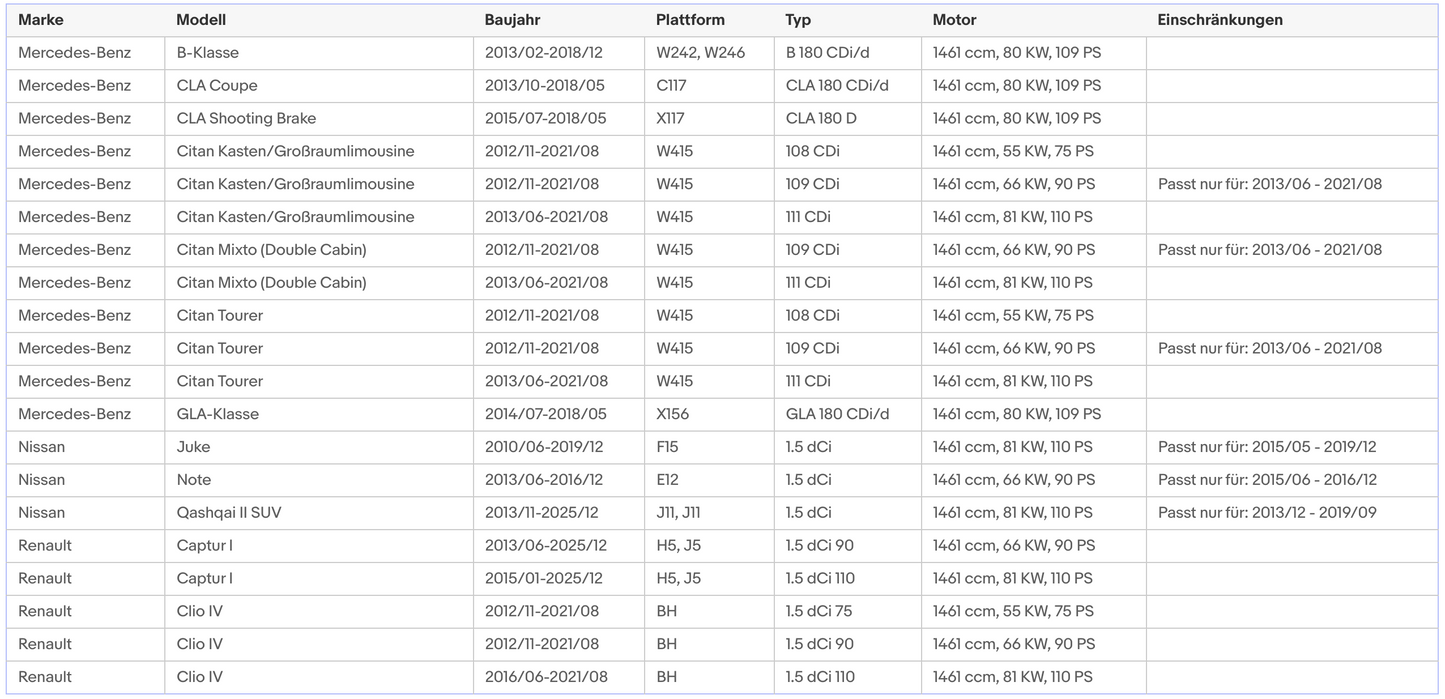Viewport: 1445px width, 699px height.
Task: Click restriction "Passt nur für: 2013/12 - 2019/09"
Action: [1267, 513]
